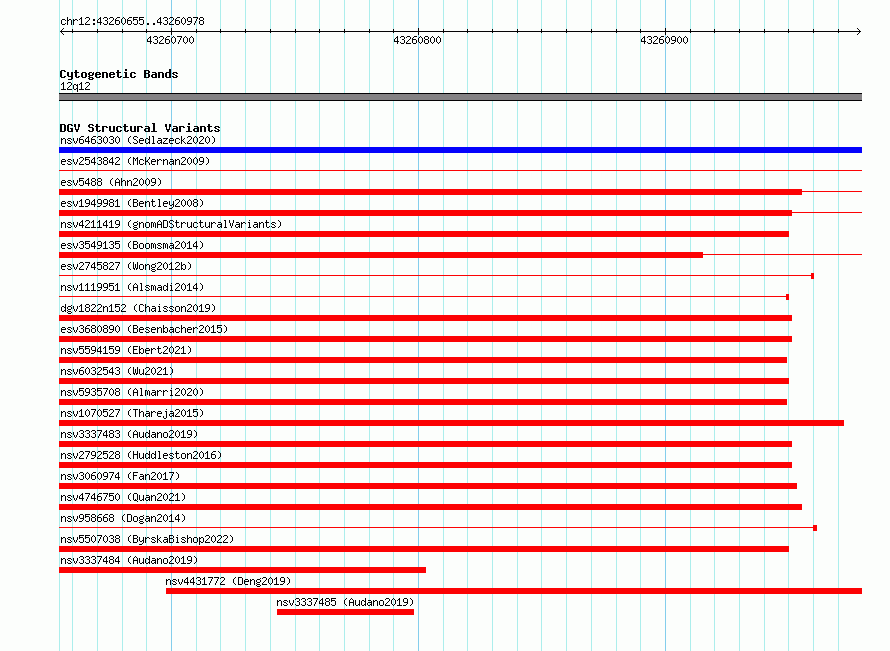Screen dimensions: 890x651
Task: Select the red esv5488 variant bar
Action: pyautogui.click(x=430, y=192)
